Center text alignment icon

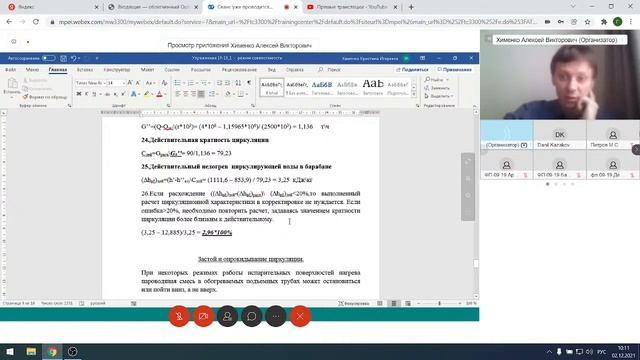(185, 94)
